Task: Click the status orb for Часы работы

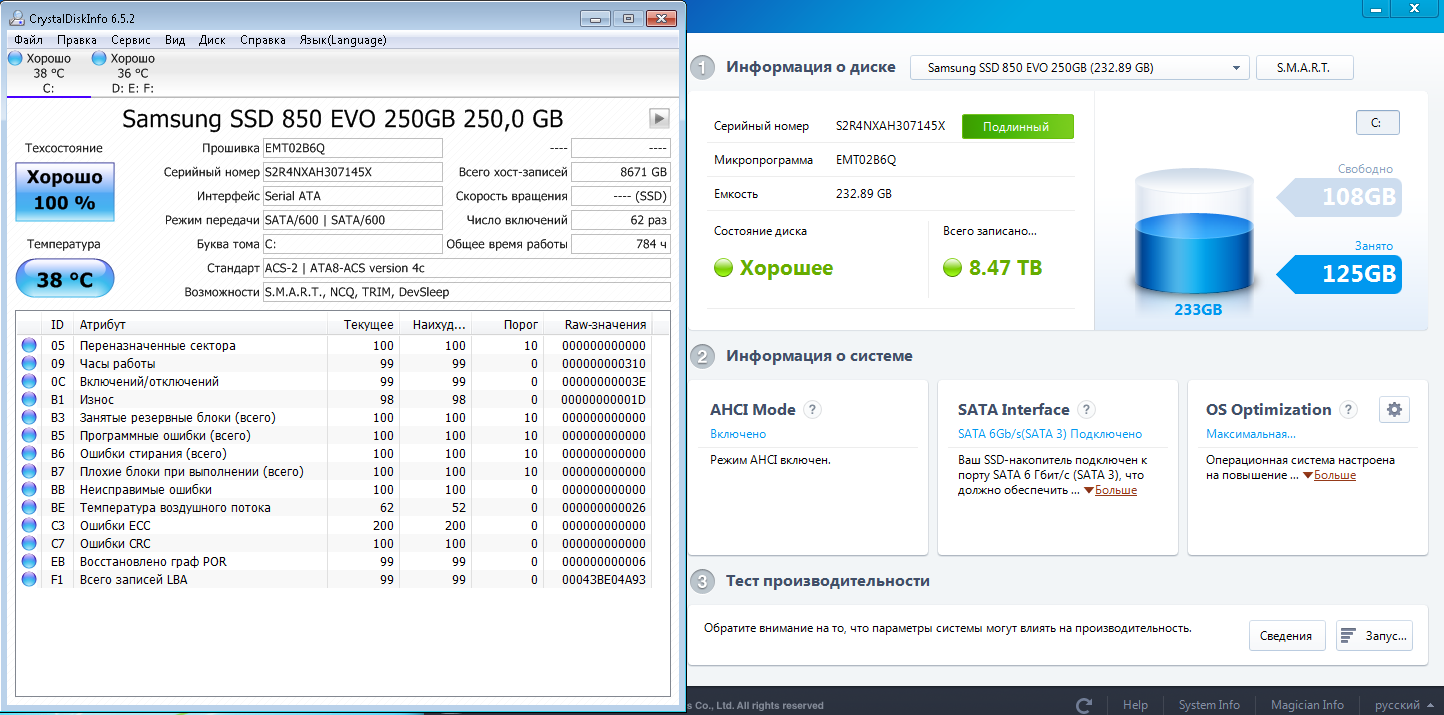Action: 29,364
